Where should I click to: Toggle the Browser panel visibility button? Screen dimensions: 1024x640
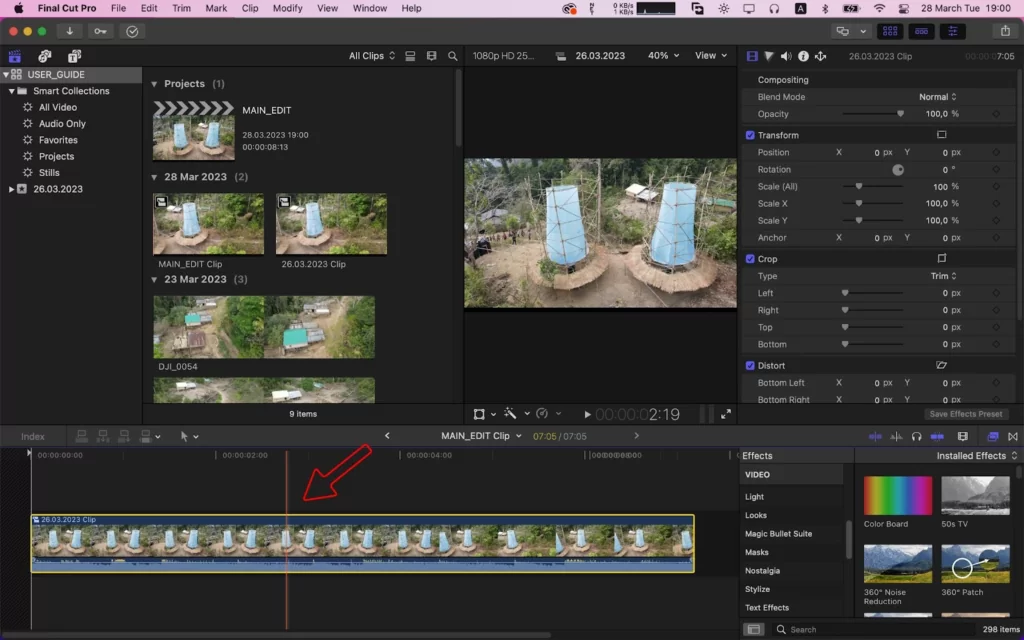(x=890, y=31)
